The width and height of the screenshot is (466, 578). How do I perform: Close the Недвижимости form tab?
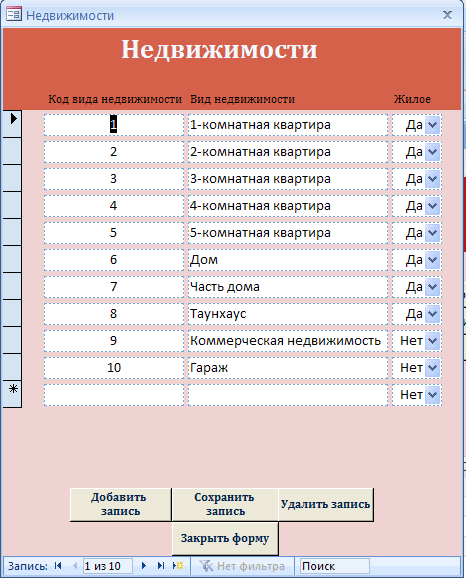click(447, 15)
